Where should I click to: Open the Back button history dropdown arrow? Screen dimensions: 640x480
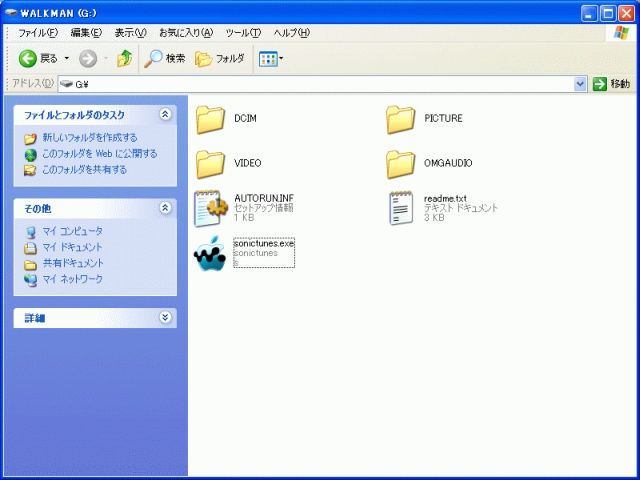[67, 59]
